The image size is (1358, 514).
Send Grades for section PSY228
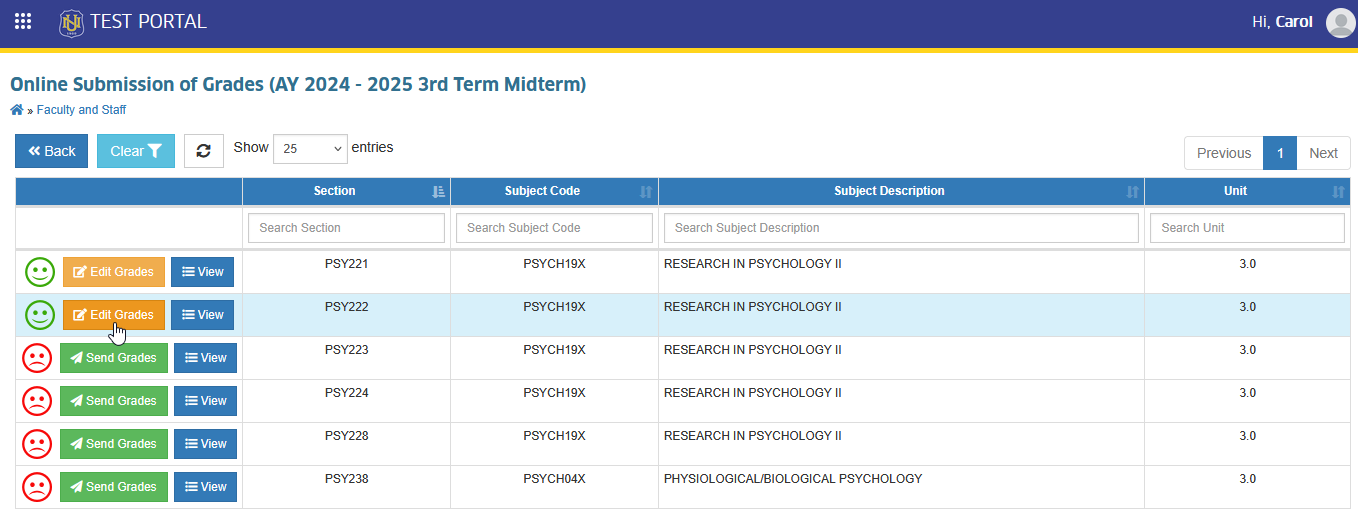click(114, 444)
